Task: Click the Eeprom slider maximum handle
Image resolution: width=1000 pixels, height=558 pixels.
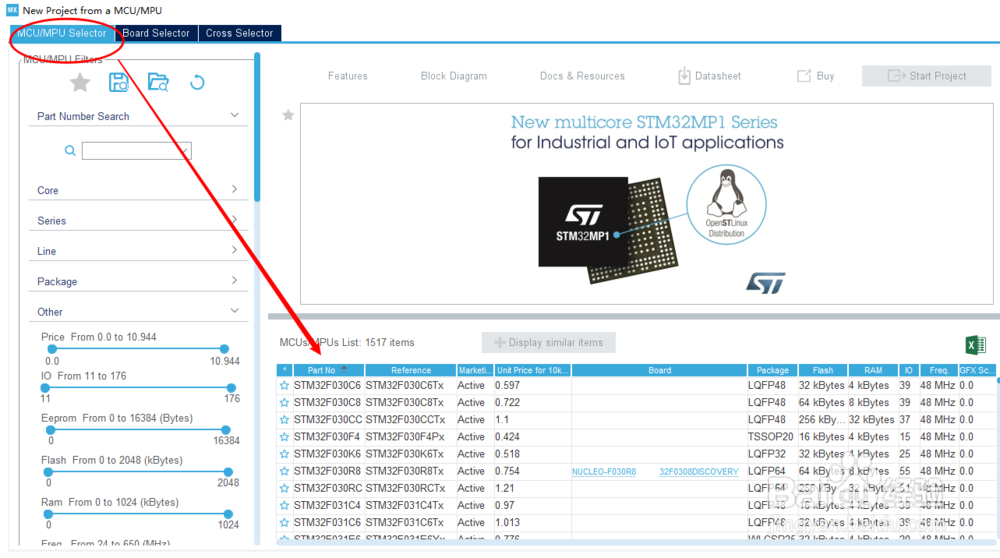Action: pyautogui.click(x=226, y=430)
